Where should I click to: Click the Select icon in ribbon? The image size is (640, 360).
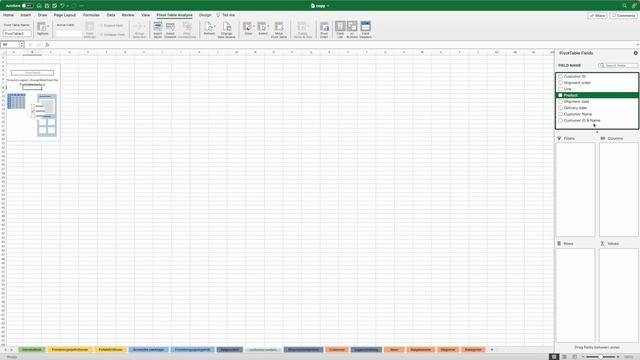coord(262,27)
